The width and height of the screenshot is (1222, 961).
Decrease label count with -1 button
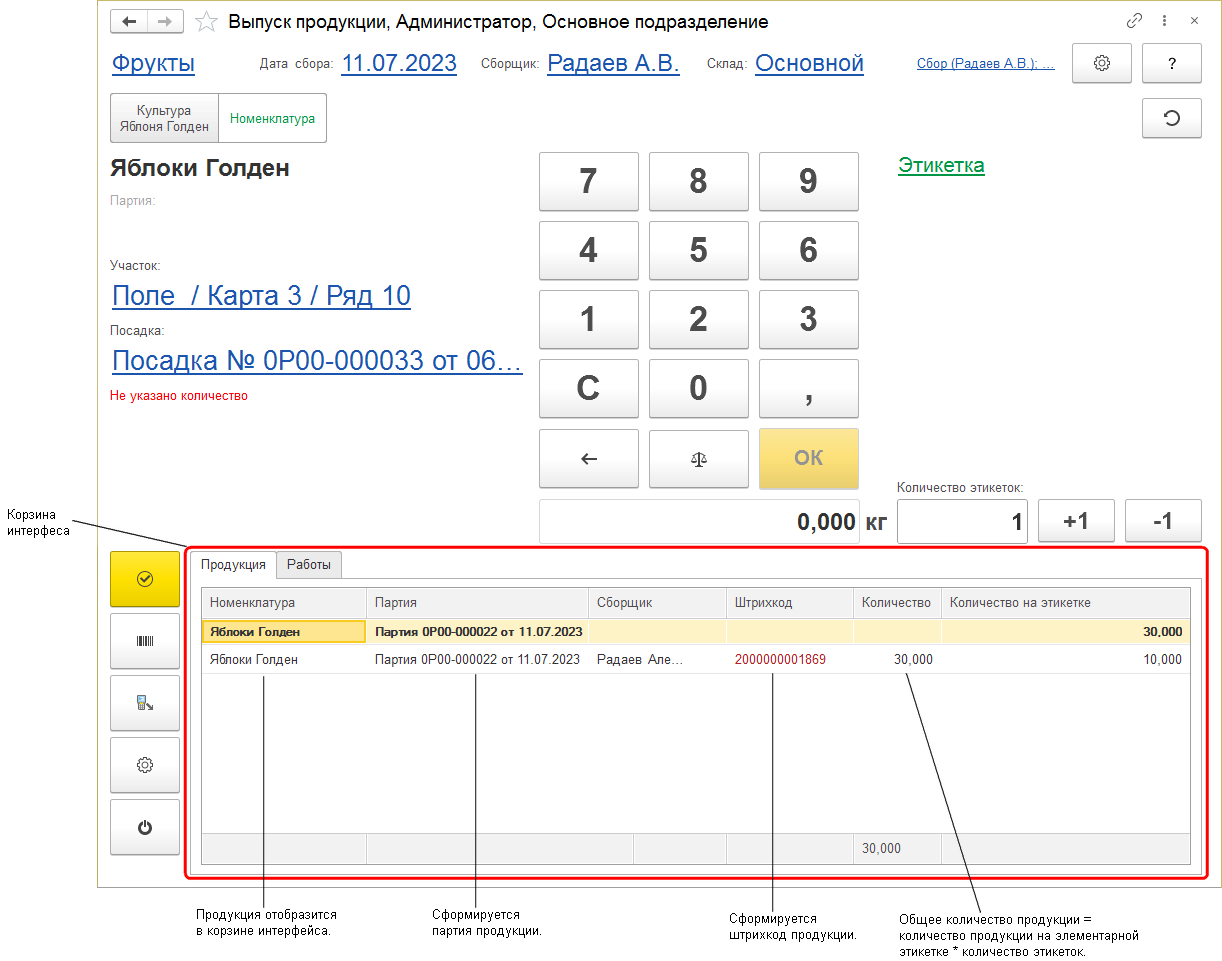(x=1163, y=521)
